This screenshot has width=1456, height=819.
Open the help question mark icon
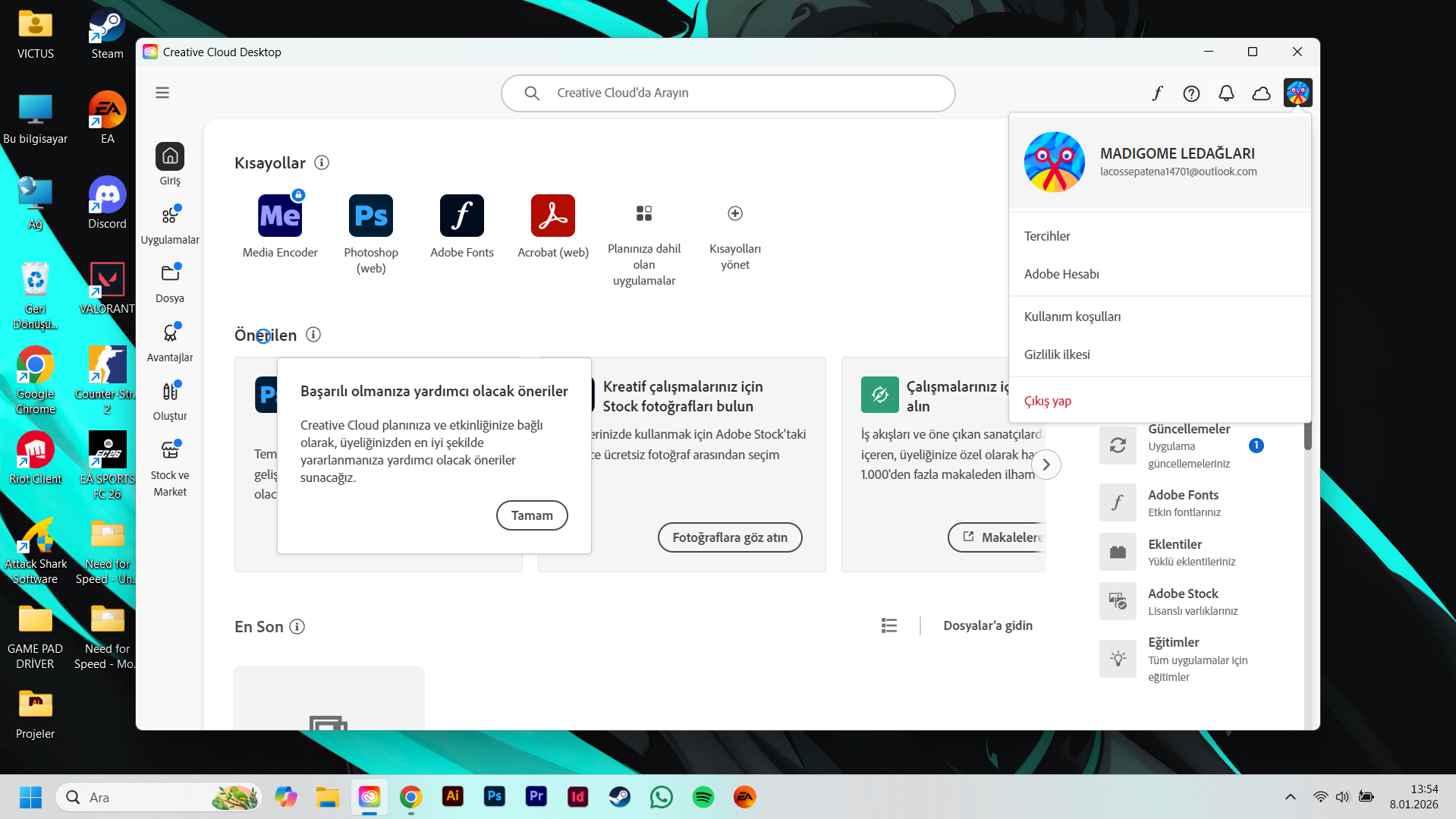coord(1192,93)
